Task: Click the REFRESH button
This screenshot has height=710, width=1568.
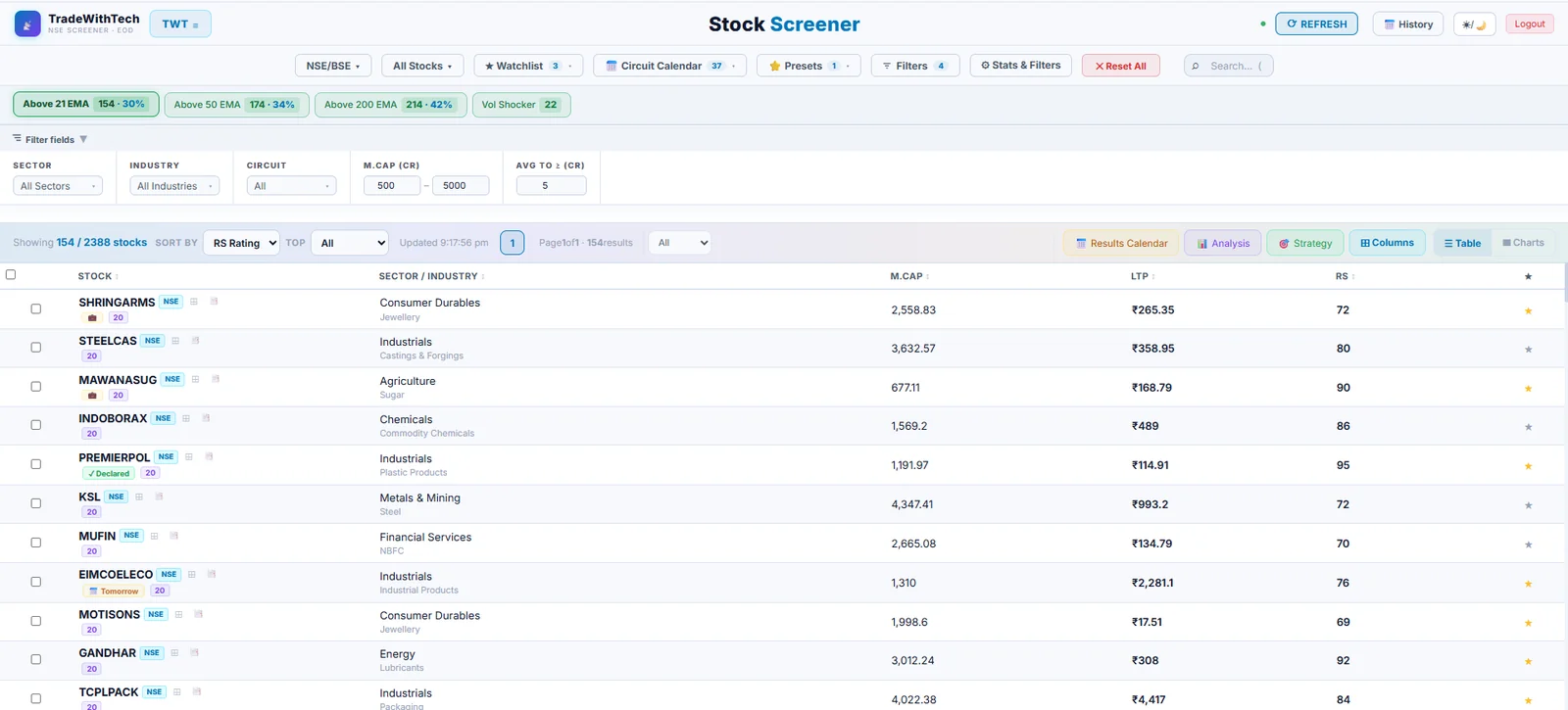Action: click(1316, 24)
